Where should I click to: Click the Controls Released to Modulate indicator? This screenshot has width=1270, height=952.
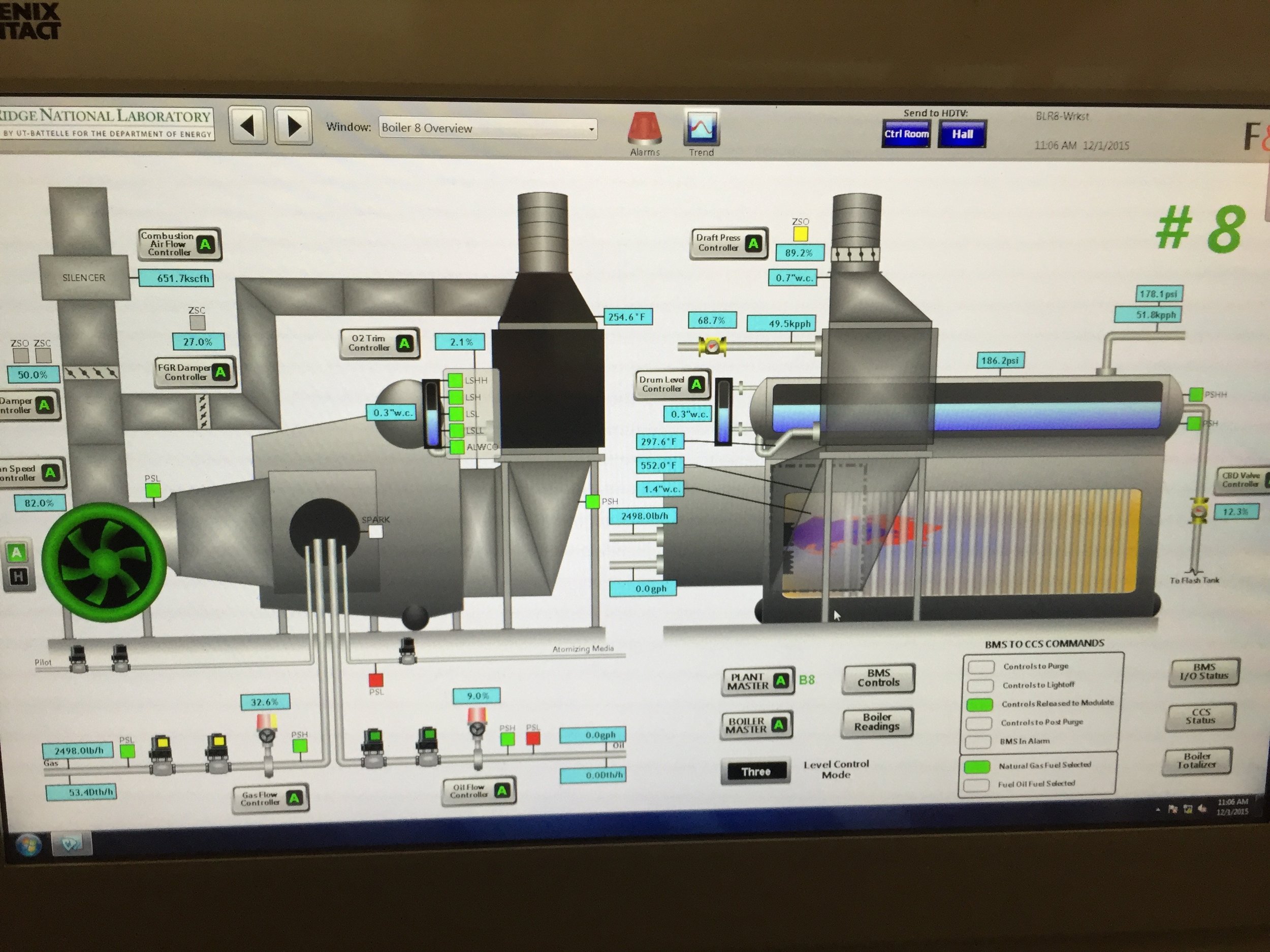click(980, 704)
